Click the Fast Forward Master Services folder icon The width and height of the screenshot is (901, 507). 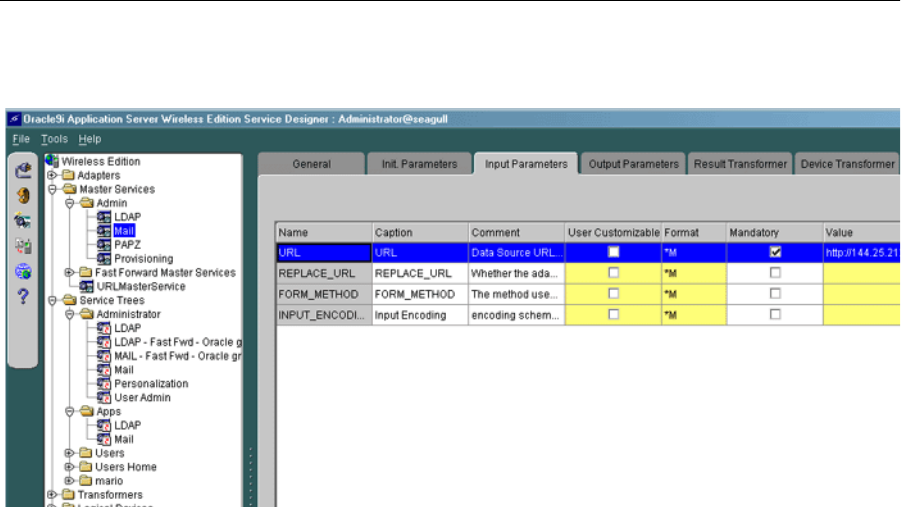click(86, 272)
